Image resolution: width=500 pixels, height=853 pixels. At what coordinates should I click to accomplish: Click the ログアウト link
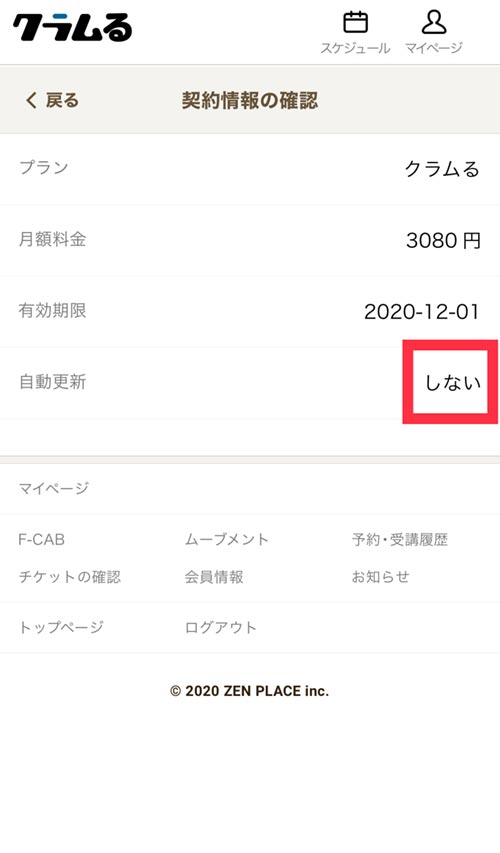pos(220,627)
